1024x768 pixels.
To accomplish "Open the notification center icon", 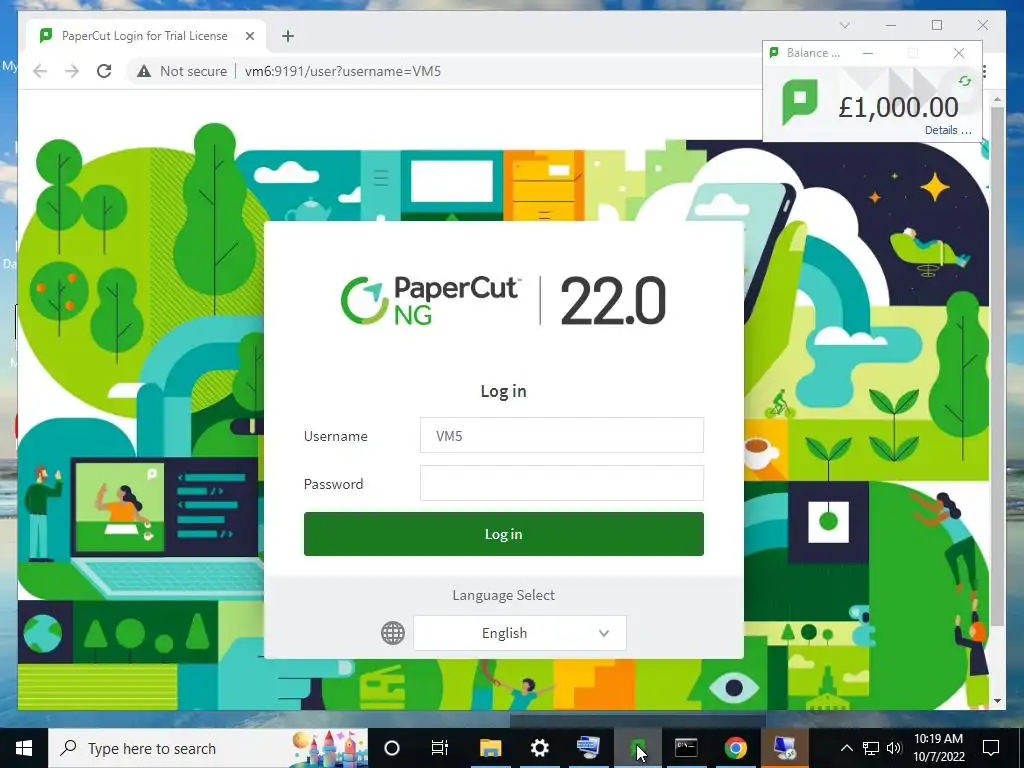I will click(991, 748).
